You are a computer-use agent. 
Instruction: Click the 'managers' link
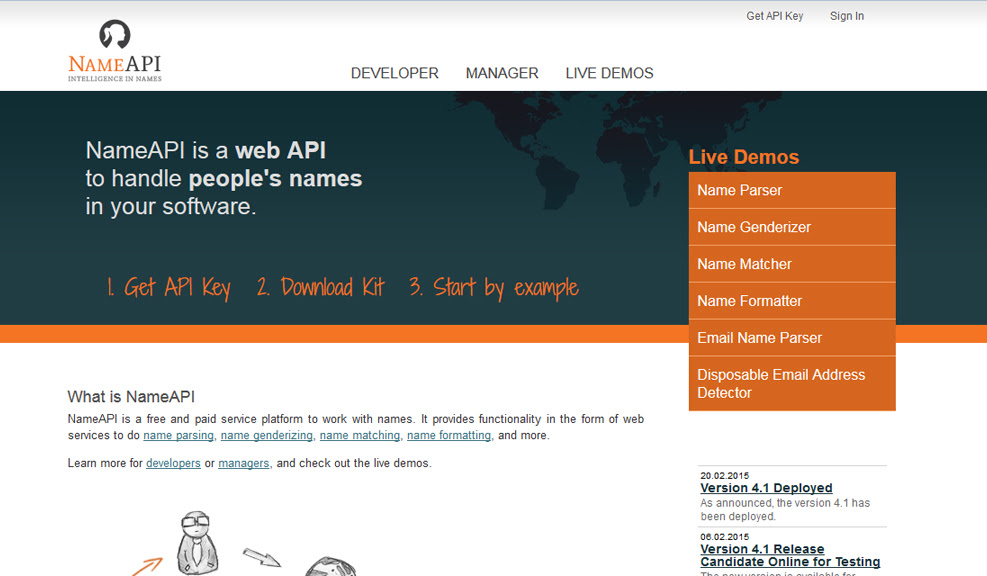point(244,463)
